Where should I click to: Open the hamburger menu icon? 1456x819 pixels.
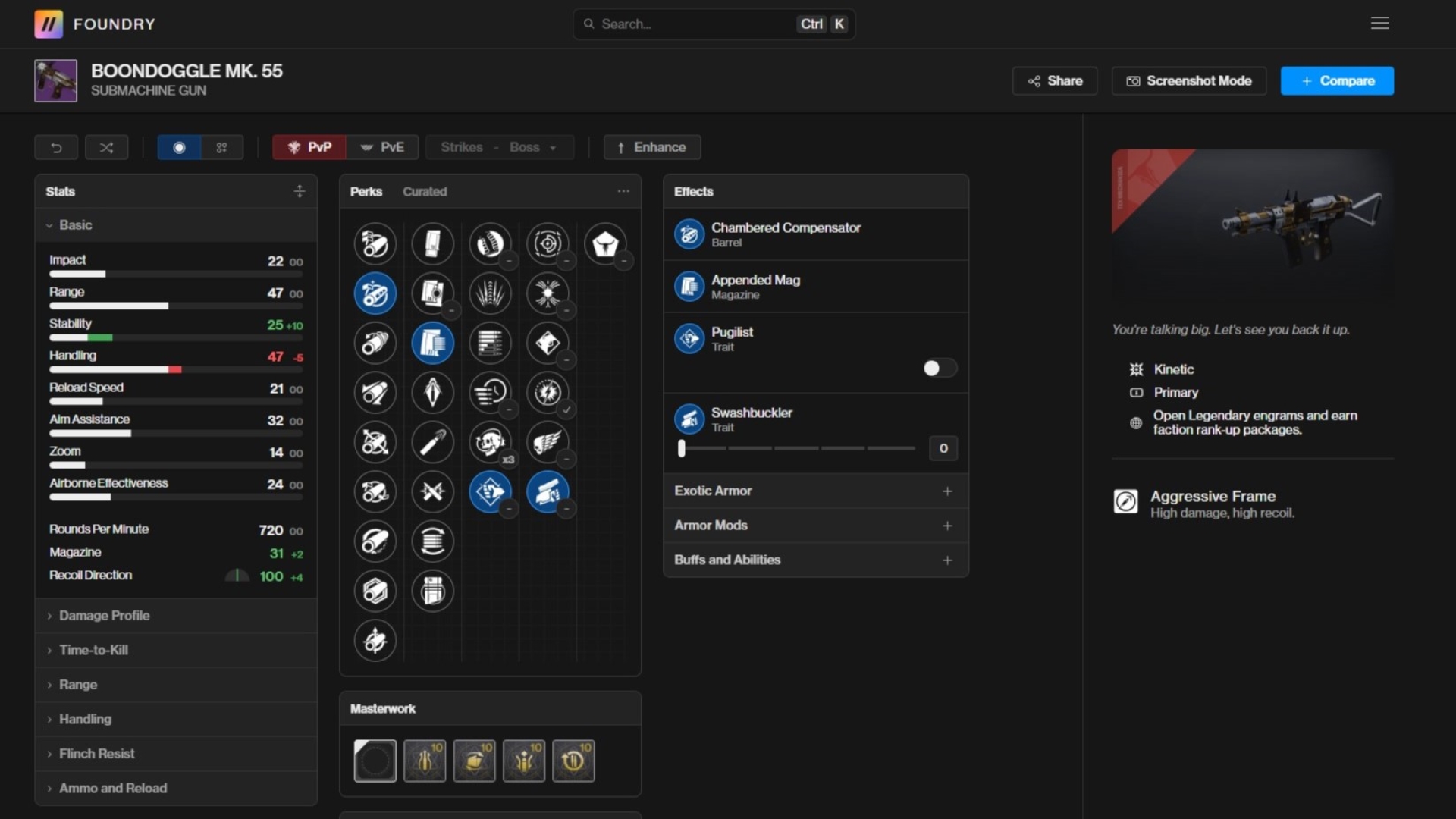tap(1379, 24)
